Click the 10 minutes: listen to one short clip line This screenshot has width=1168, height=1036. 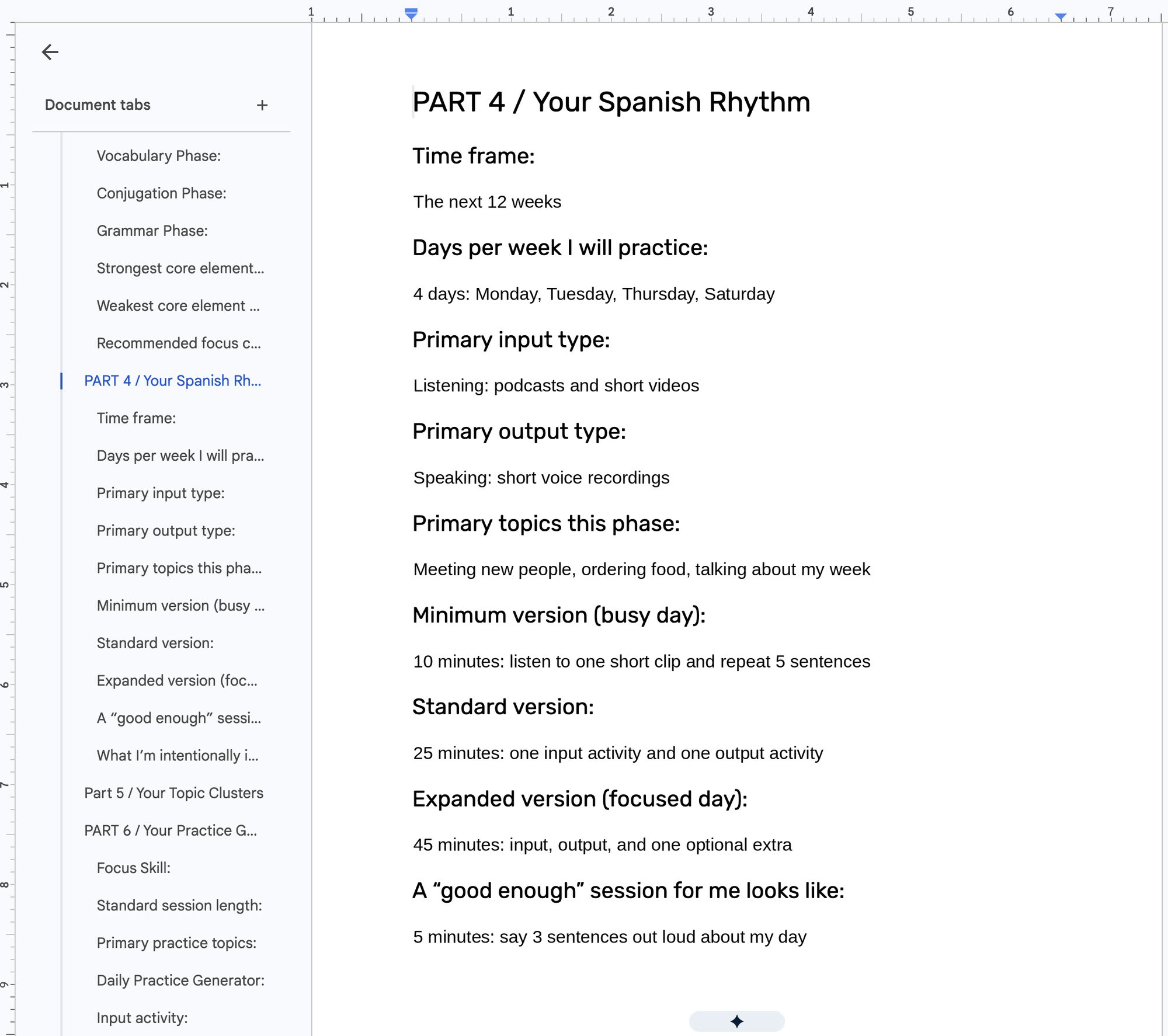click(642, 661)
